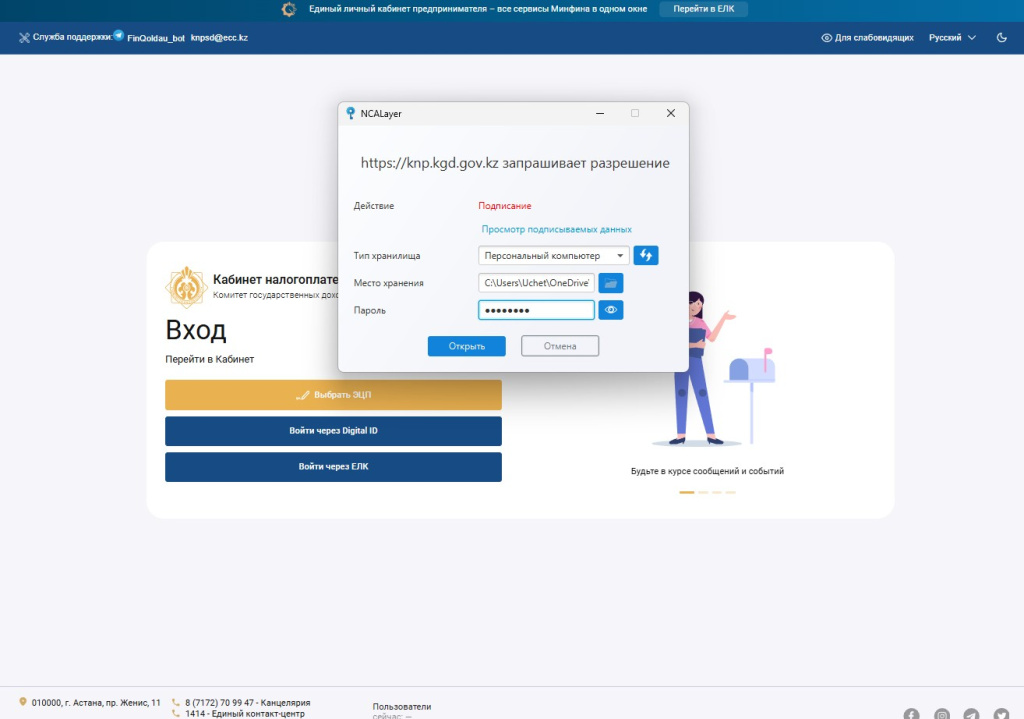This screenshot has height=719, width=1024.
Task: Select Войти через Digital ID option
Action: [x=333, y=431]
